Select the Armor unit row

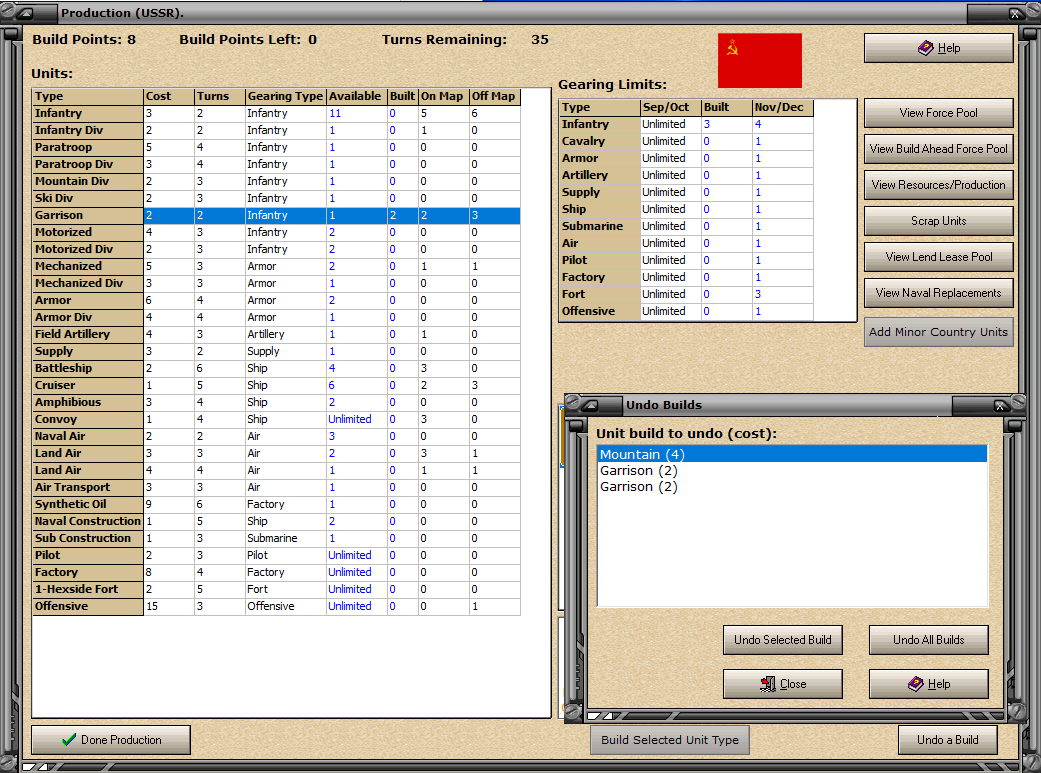276,300
